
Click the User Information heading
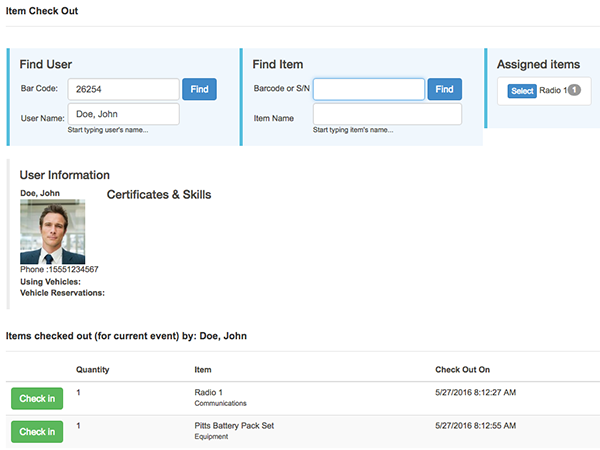(65, 175)
